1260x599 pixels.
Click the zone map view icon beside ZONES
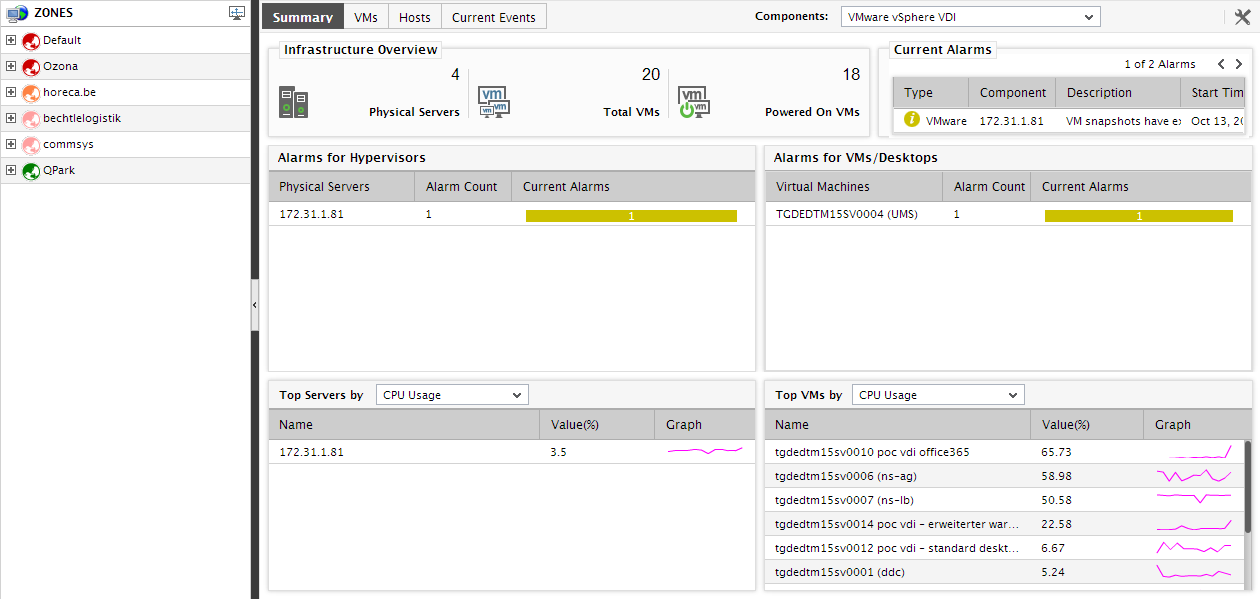(237, 13)
